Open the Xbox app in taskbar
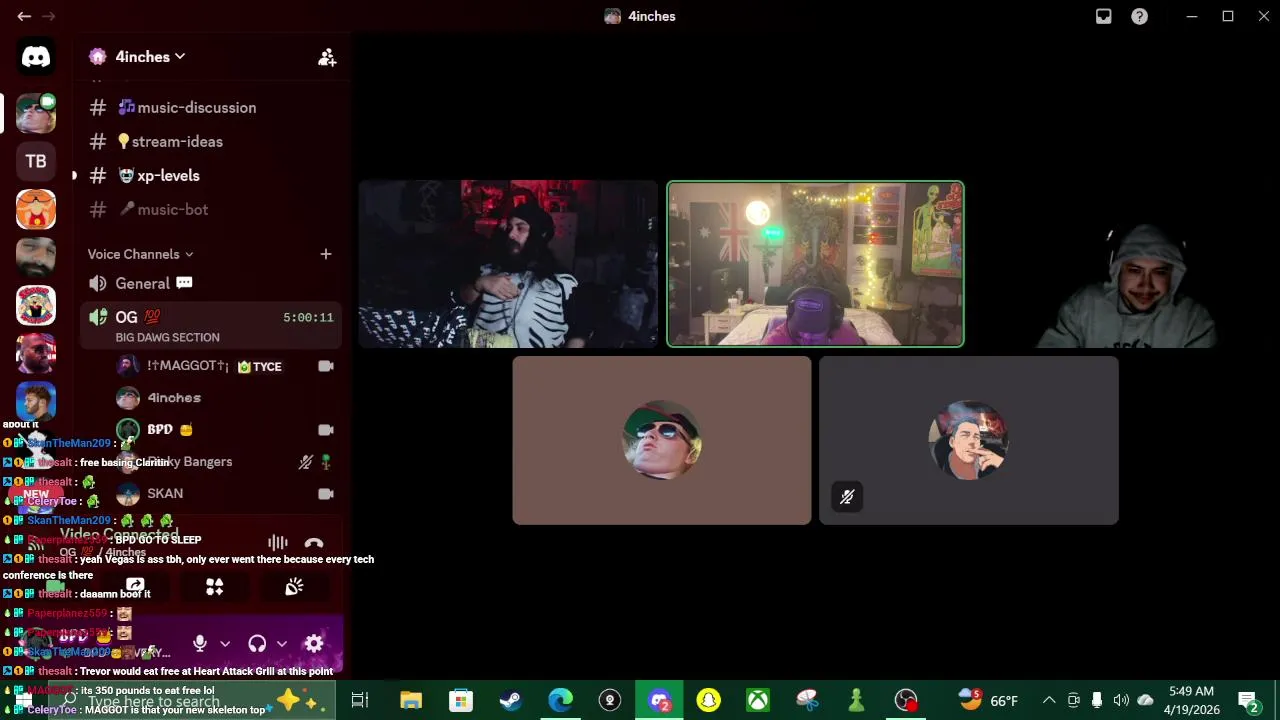The height and width of the screenshot is (720, 1280). tap(758, 700)
